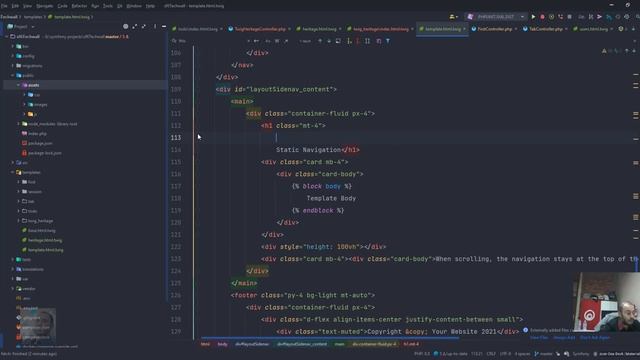The height and width of the screenshot is (360, 640).
Task: Click the UTF-8 encoding status entry
Action: [505, 354]
